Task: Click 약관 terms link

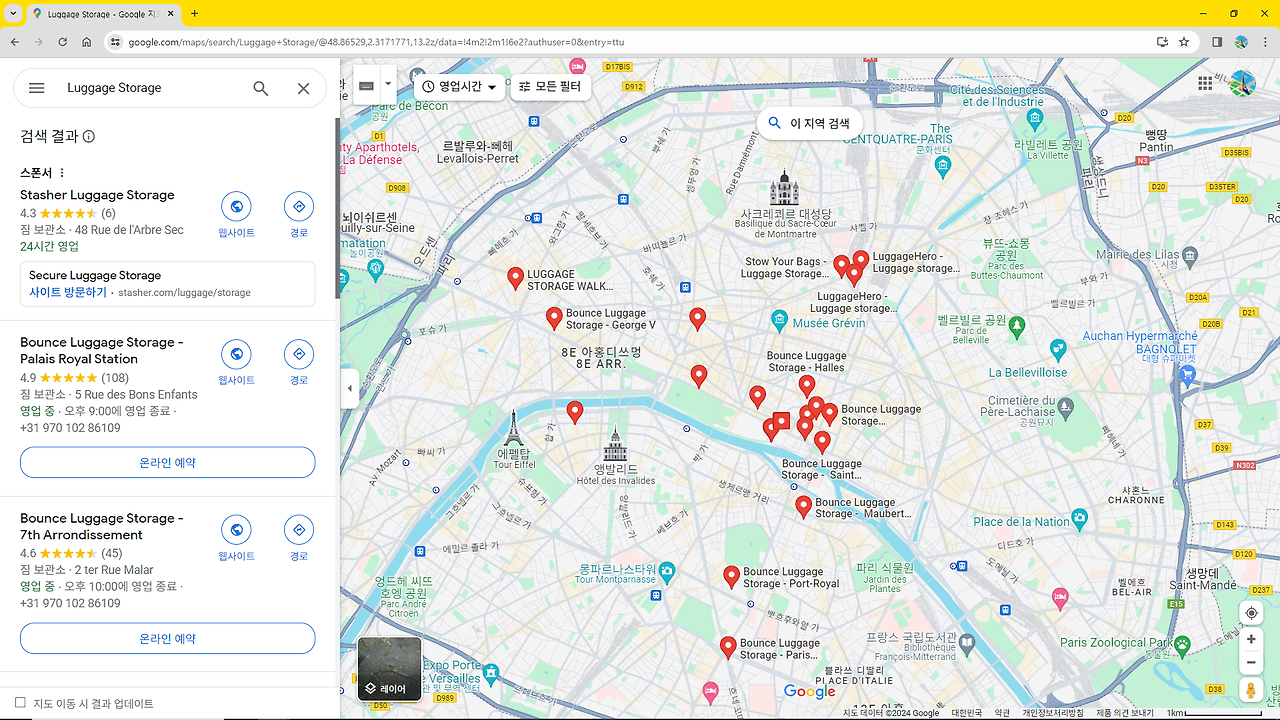Action: [x=1002, y=713]
